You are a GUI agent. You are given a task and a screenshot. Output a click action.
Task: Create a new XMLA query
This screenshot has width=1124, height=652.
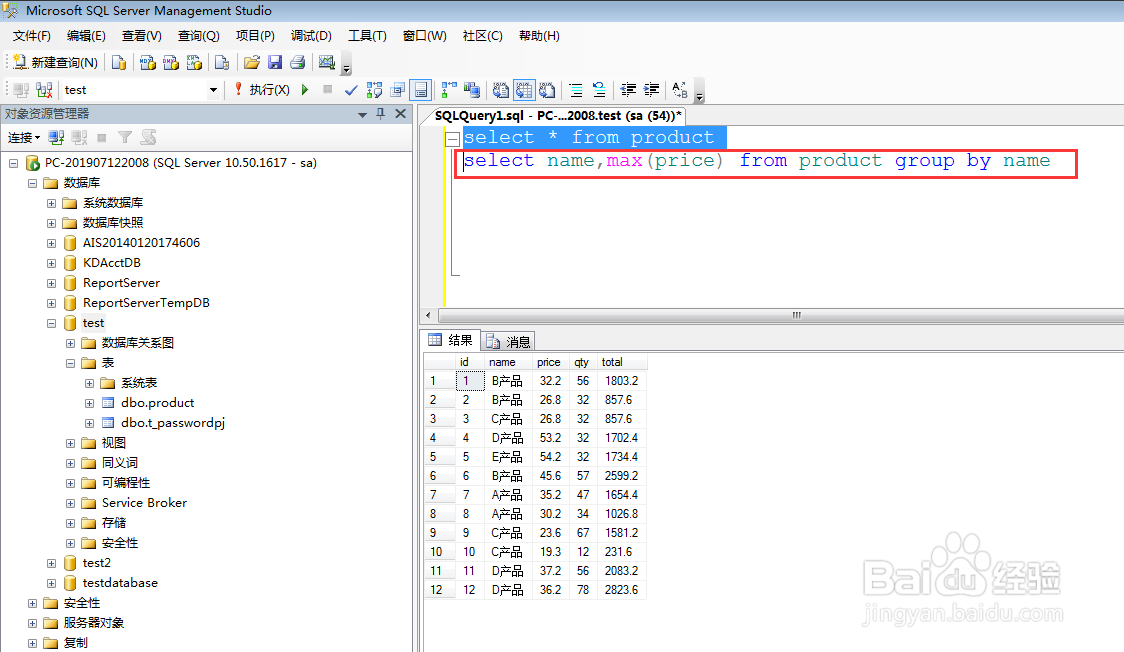point(194,63)
